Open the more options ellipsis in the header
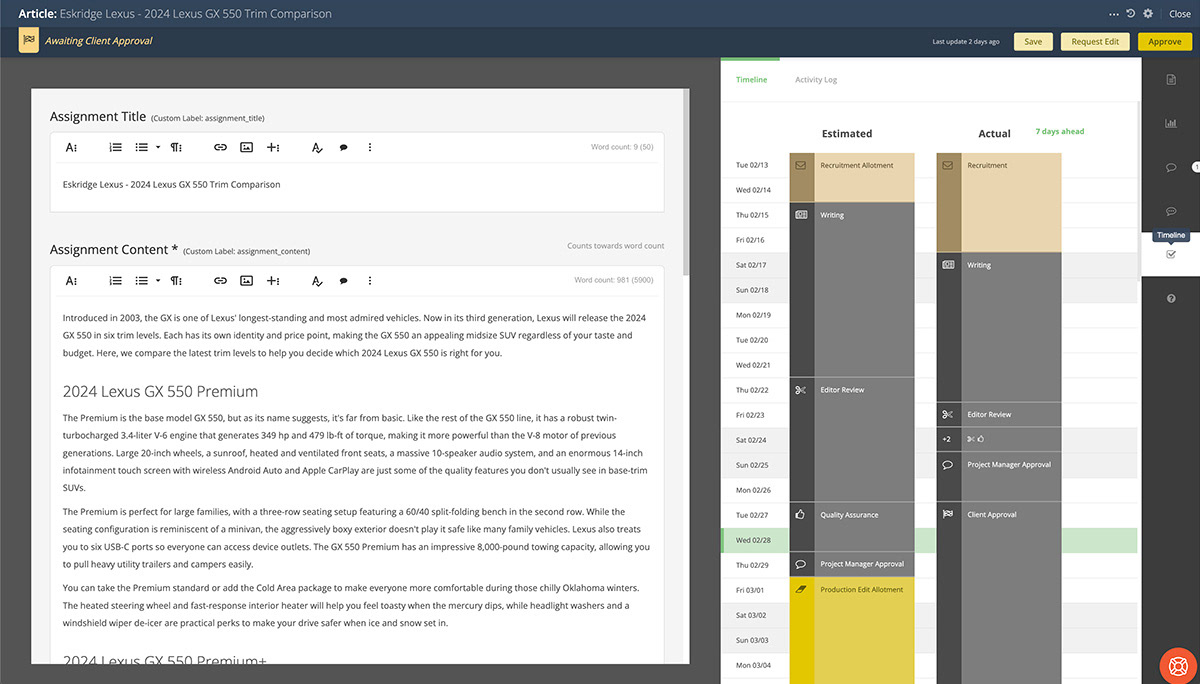1200x684 pixels. (x=1114, y=14)
